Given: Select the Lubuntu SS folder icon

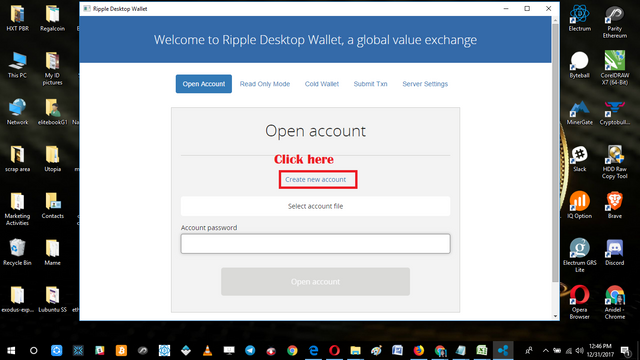Looking at the screenshot, I should click(52, 299).
